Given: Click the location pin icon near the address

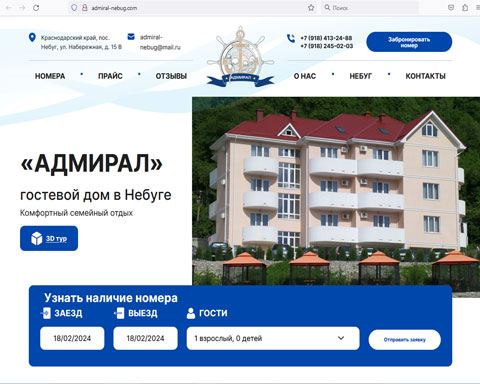Looking at the screenshot, I should coord(32,37).
